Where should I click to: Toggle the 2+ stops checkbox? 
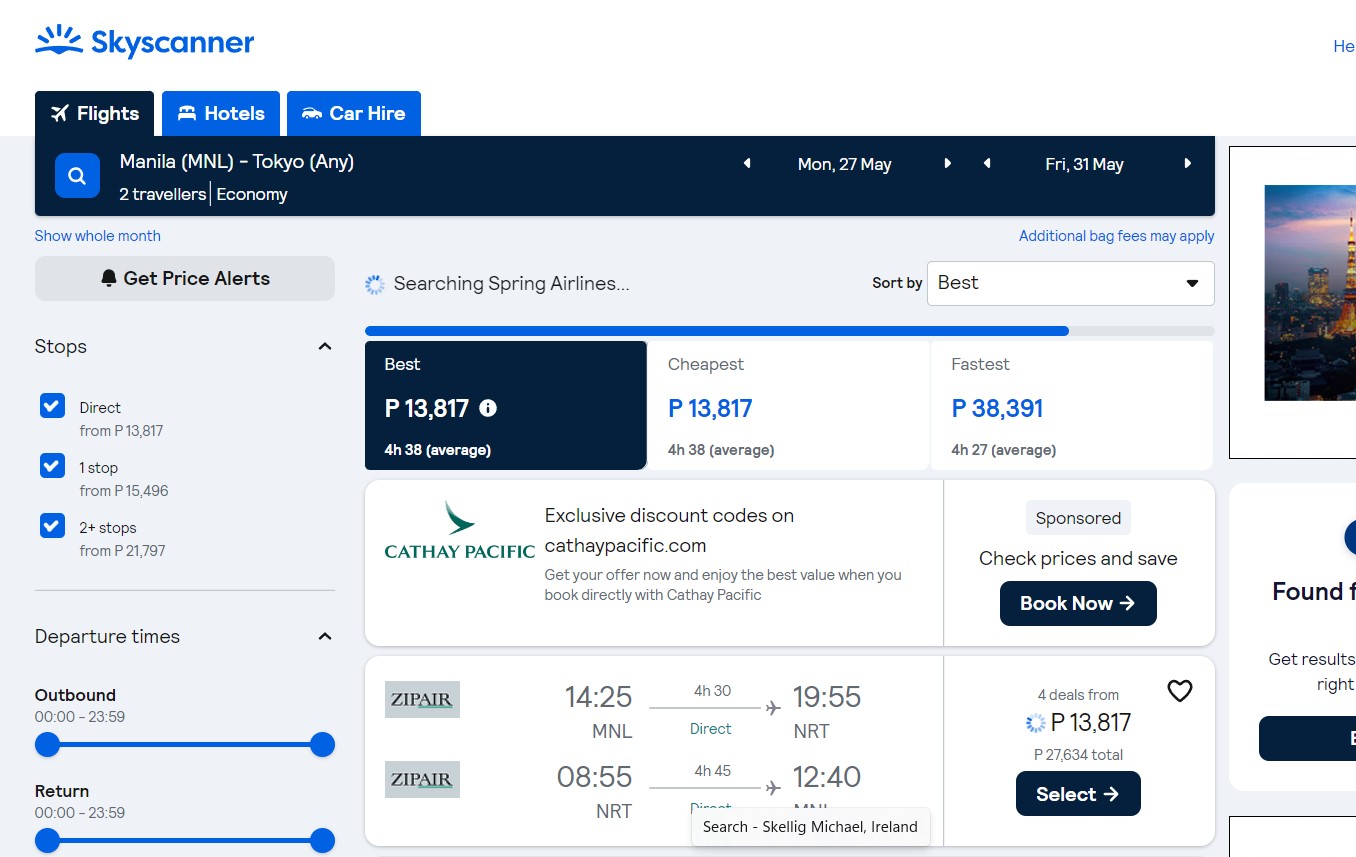[x=52, y=526]
